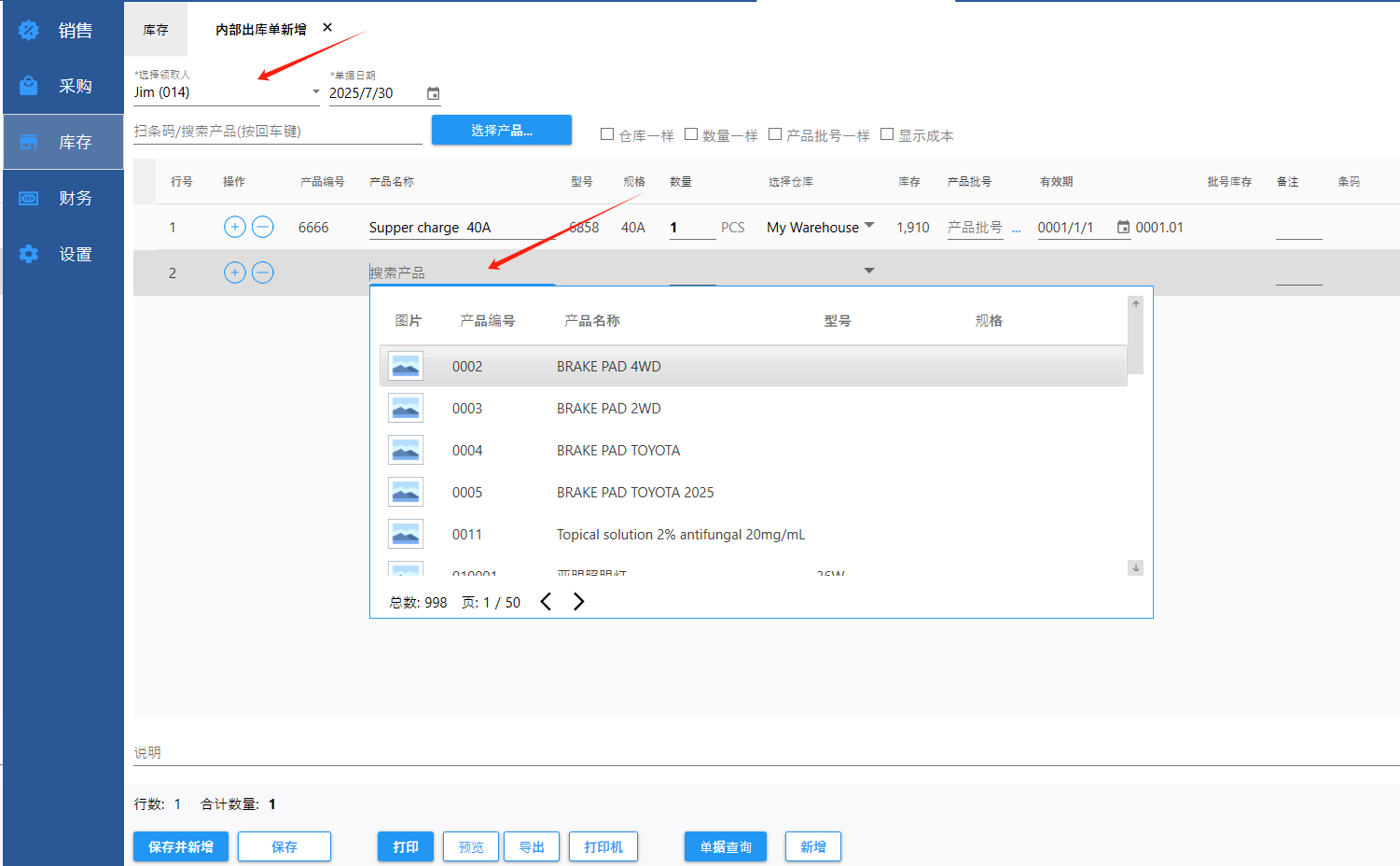Go to next page of product list
This screenshot has height=866, width=1400.
click(578, 602)
